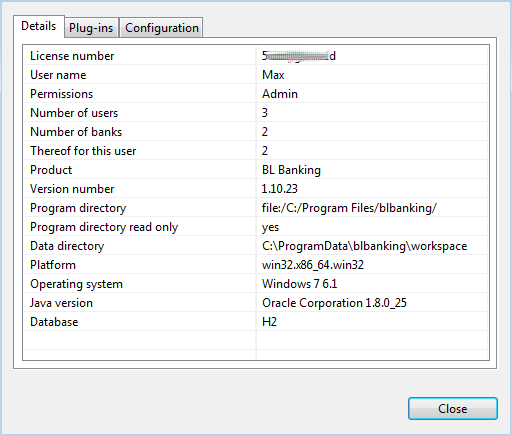The height and width of the screenshot is (436, 512).
Task: Select the Operating system label
Action: click(x=76, y=284)
